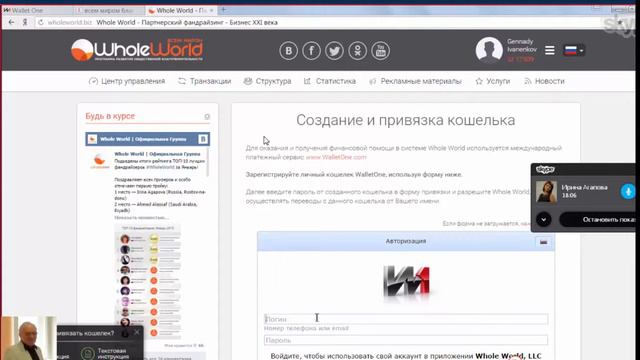Open VK icon in Official Group widget header
The image size is (640, 360).
coord(203,139)
